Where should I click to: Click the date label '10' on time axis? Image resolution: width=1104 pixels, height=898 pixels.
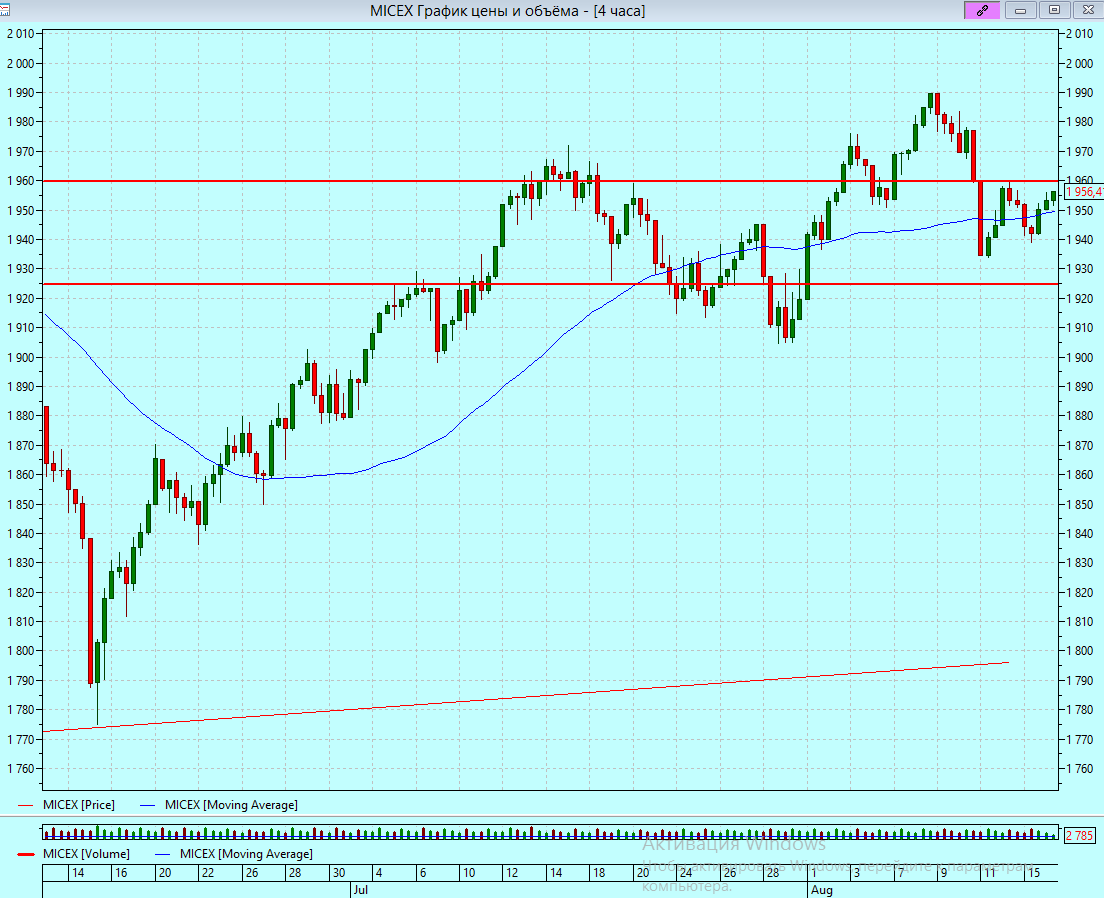click(469, 873)
